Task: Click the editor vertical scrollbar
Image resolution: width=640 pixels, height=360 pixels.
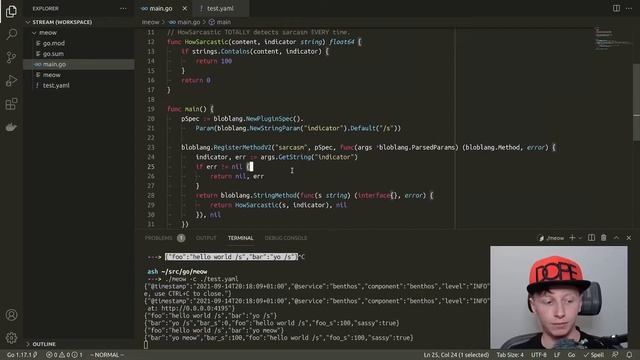Action: (x=636, y=102)
